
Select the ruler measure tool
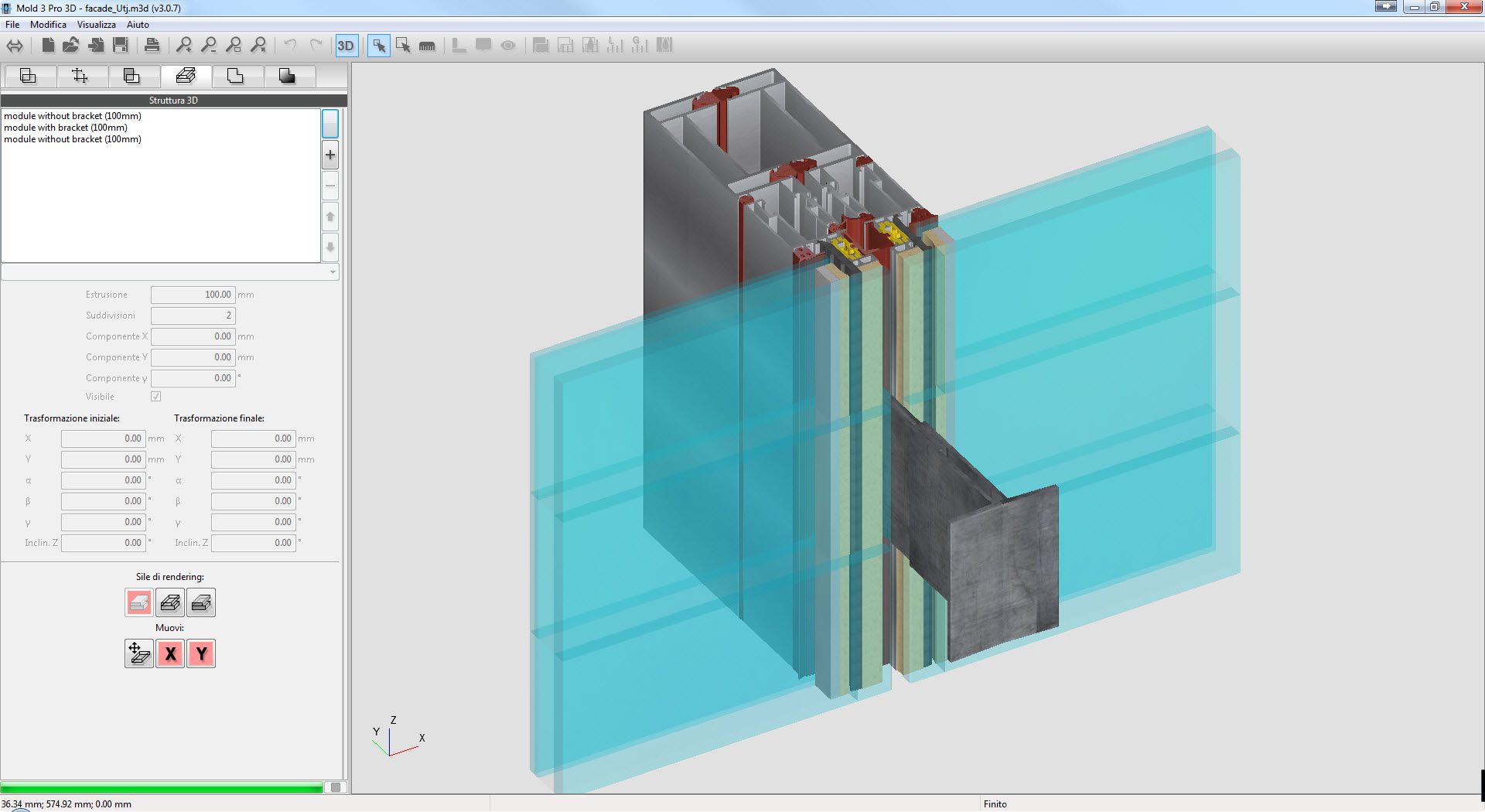point(427,46)
